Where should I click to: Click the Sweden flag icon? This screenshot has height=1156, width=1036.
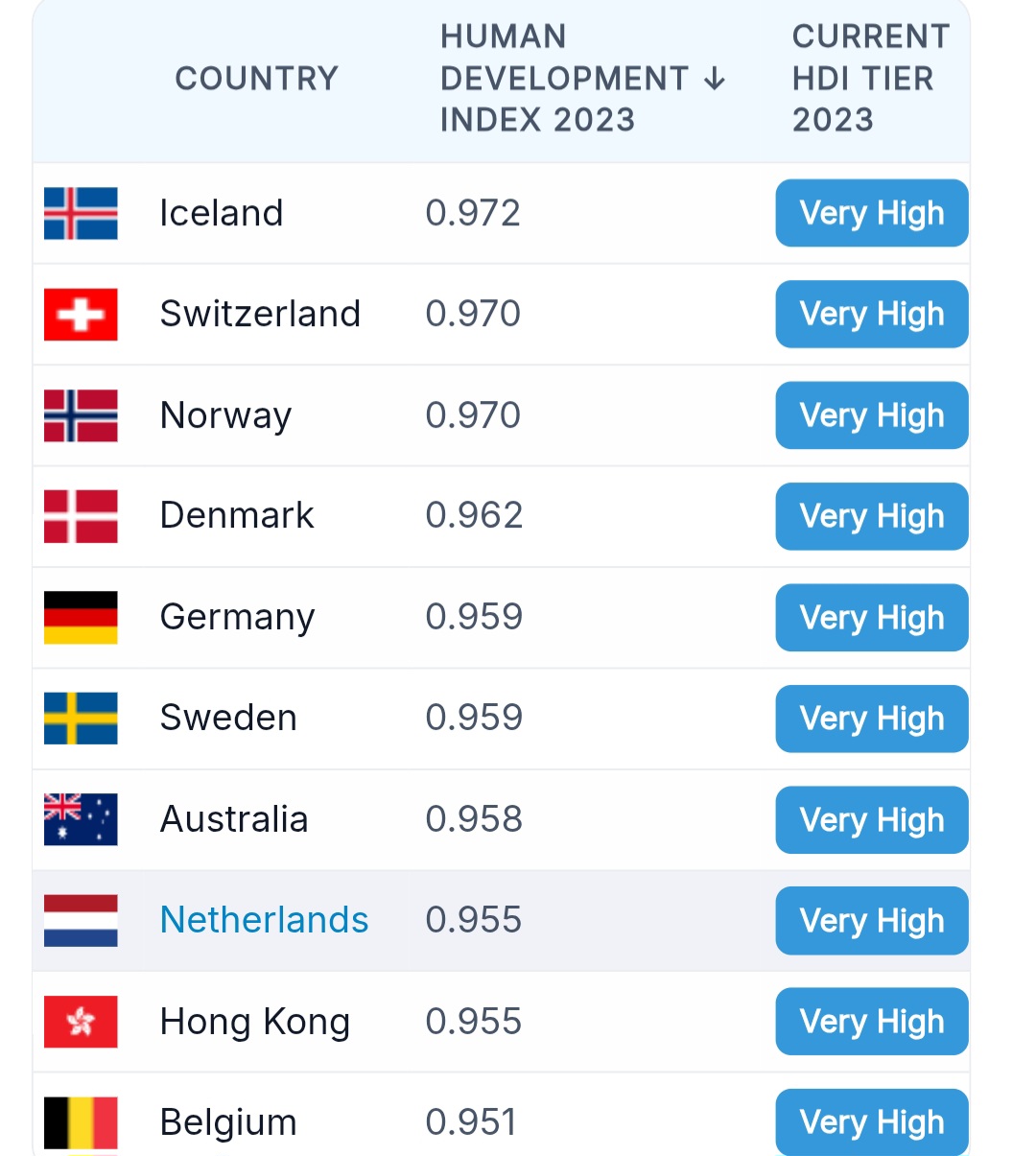[81, 719]
